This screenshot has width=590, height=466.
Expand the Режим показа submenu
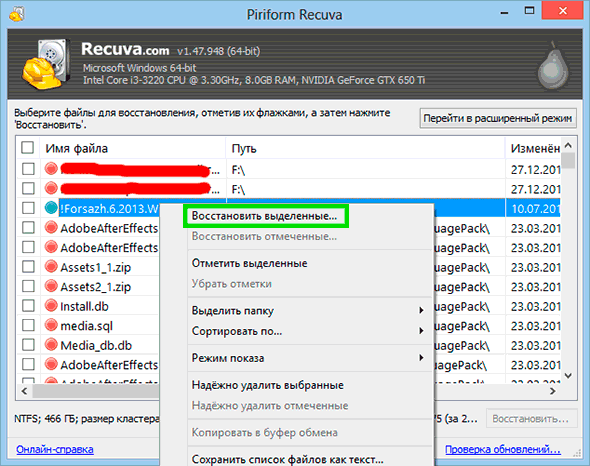(x=309, y=358)
